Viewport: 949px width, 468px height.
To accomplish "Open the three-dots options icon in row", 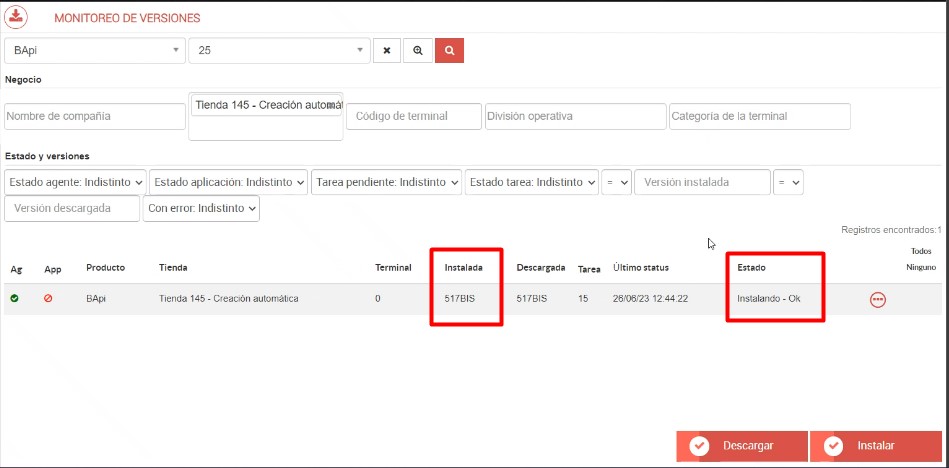I will pyautogui.click(x=878, y=299).
